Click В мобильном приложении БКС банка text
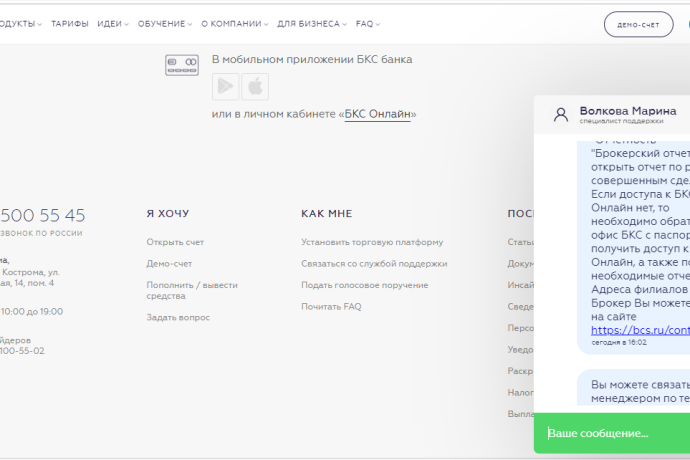 [x=312, y=59]
